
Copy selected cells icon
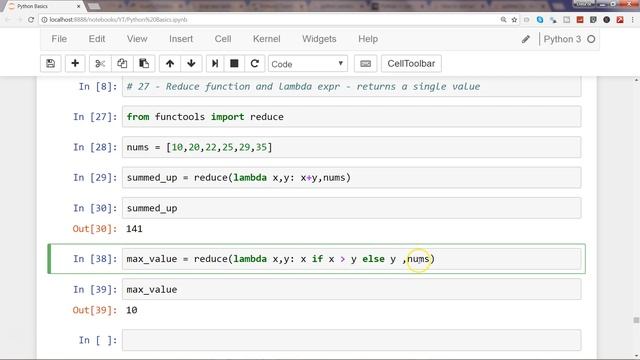click(122, 64)
